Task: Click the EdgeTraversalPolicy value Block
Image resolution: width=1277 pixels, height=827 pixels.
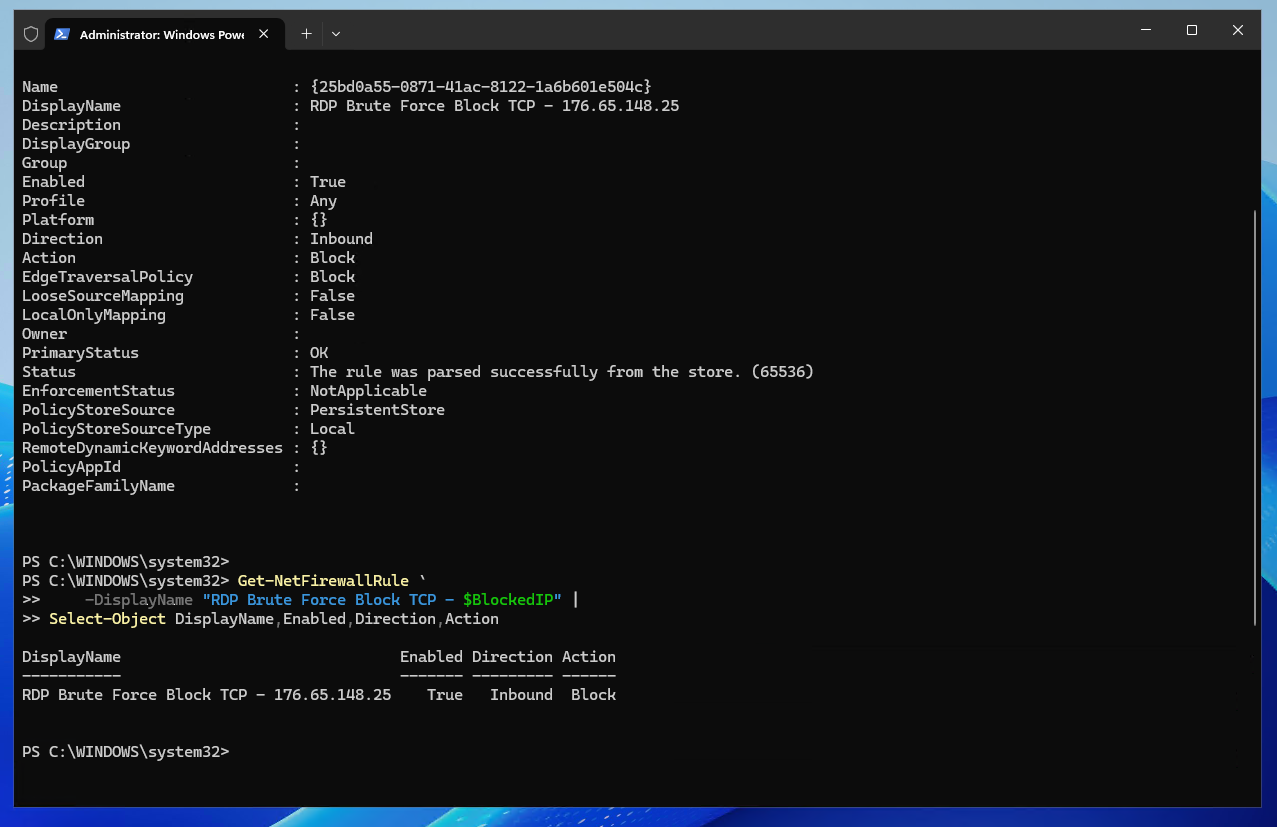Action: tap(332, 277)
